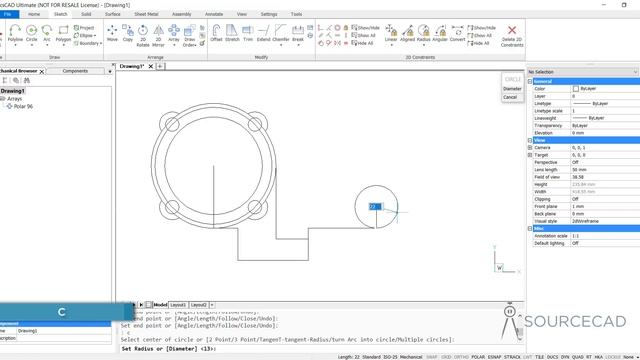Expand the Target property row
The image size is (640, 360).
click(530, 155)
